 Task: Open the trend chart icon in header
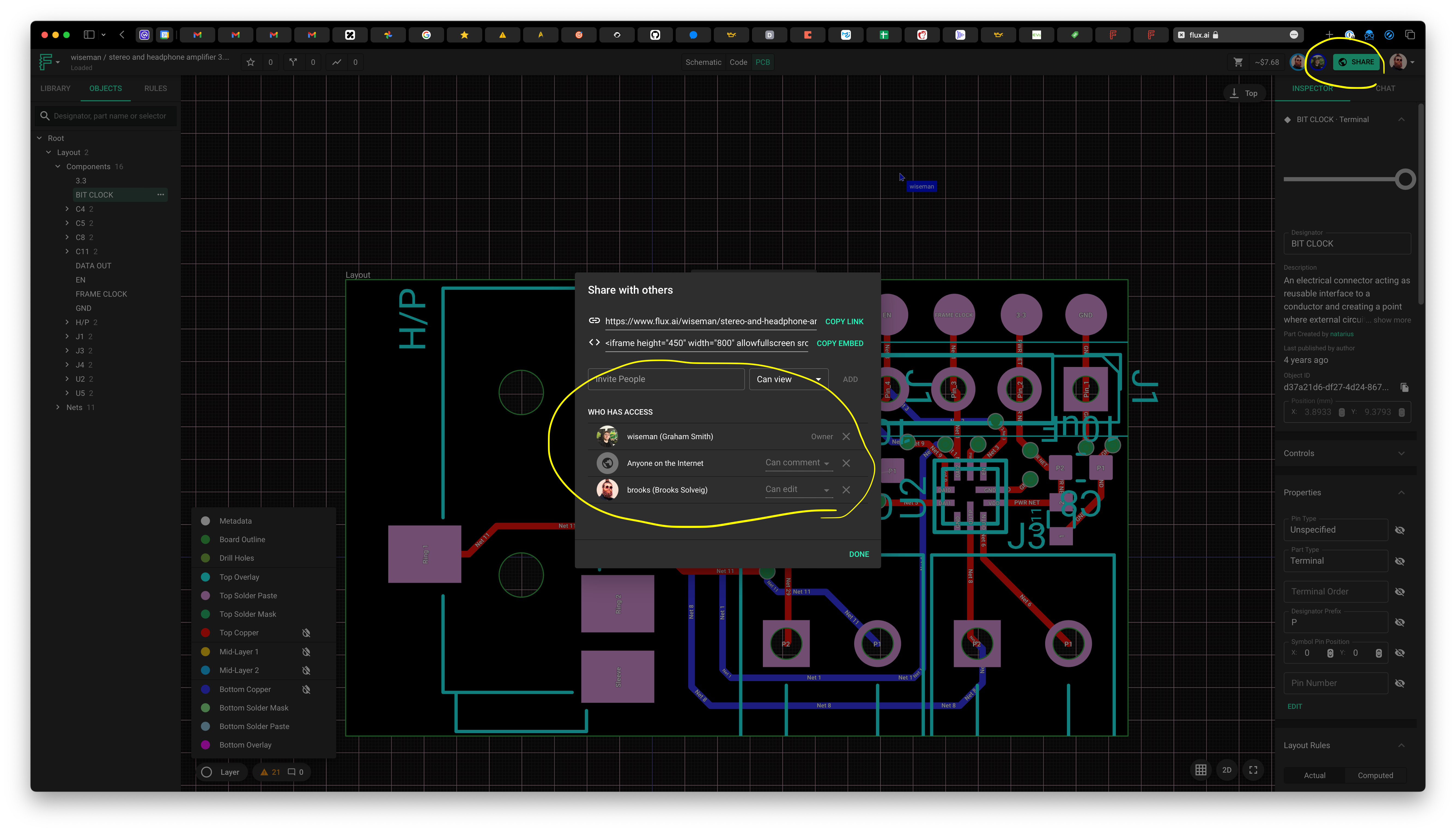336,62
